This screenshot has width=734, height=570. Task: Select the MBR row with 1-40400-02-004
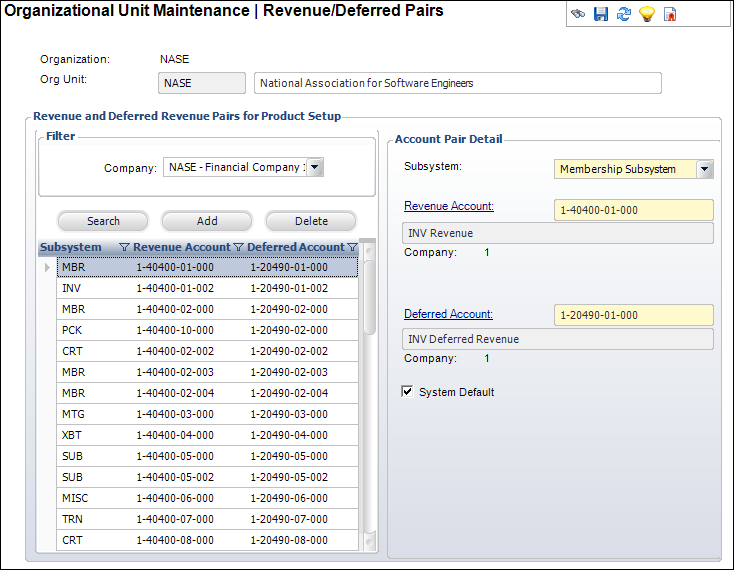click(x=207, y=393)
